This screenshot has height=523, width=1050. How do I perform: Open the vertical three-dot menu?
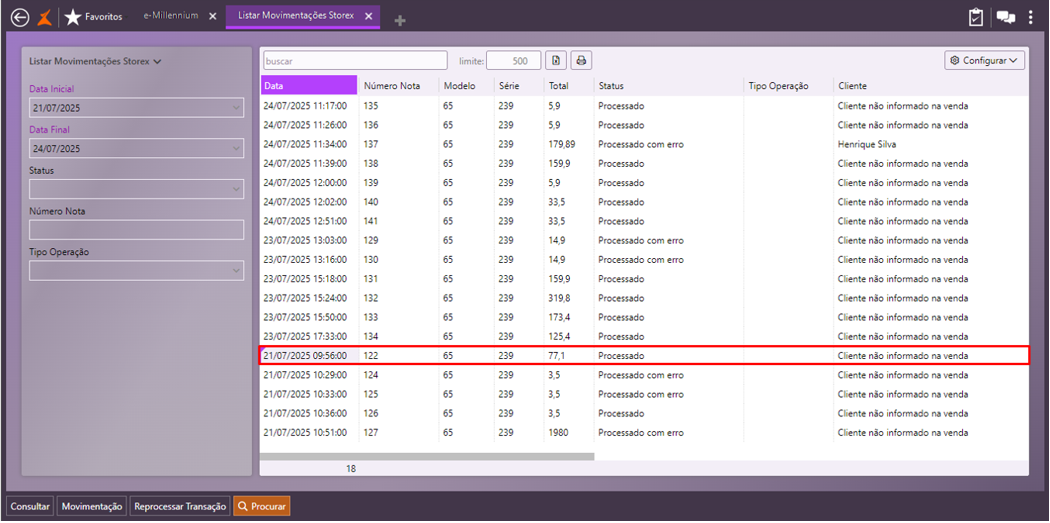(1031, 17)
